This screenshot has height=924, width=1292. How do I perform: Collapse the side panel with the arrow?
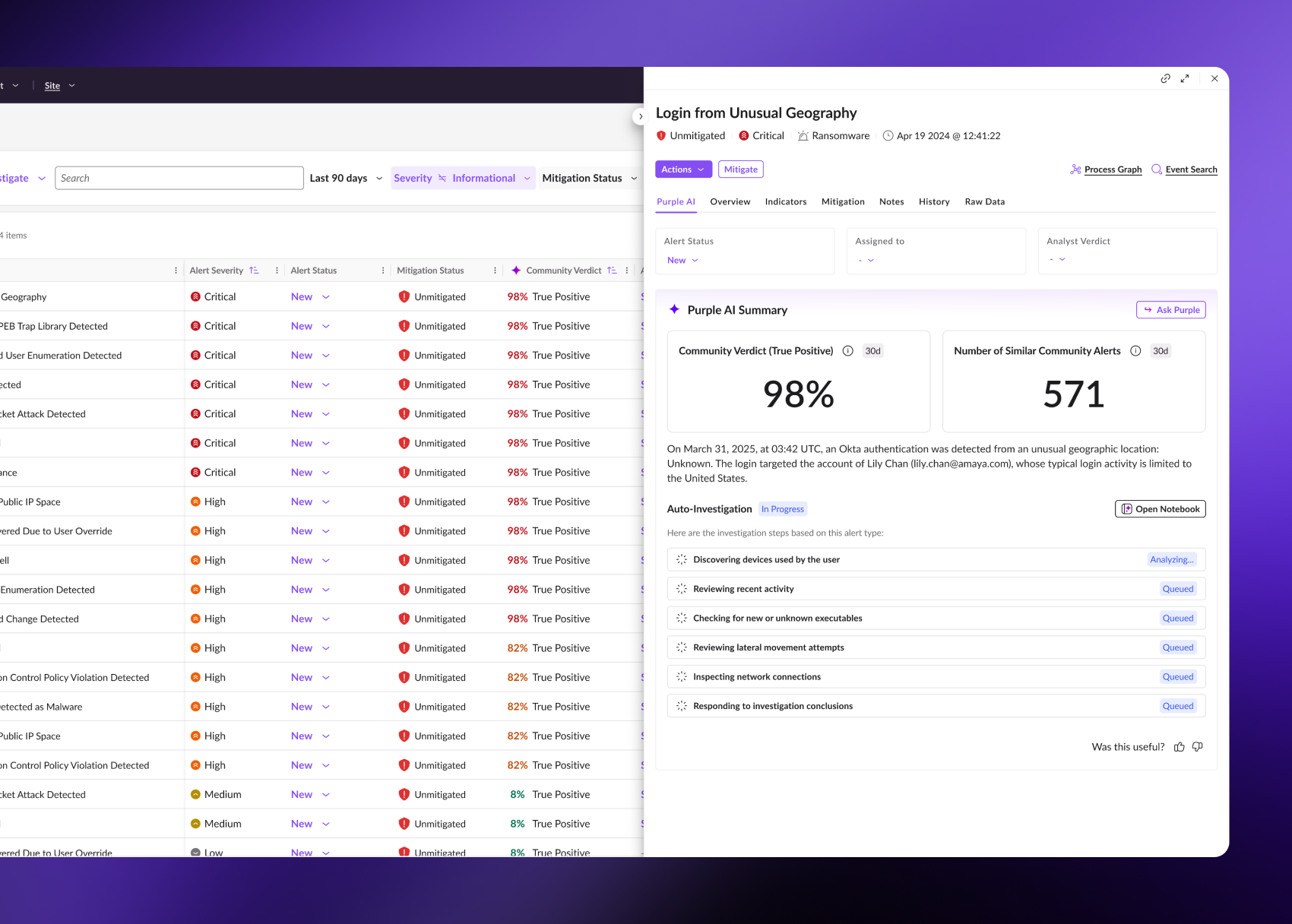640,116
